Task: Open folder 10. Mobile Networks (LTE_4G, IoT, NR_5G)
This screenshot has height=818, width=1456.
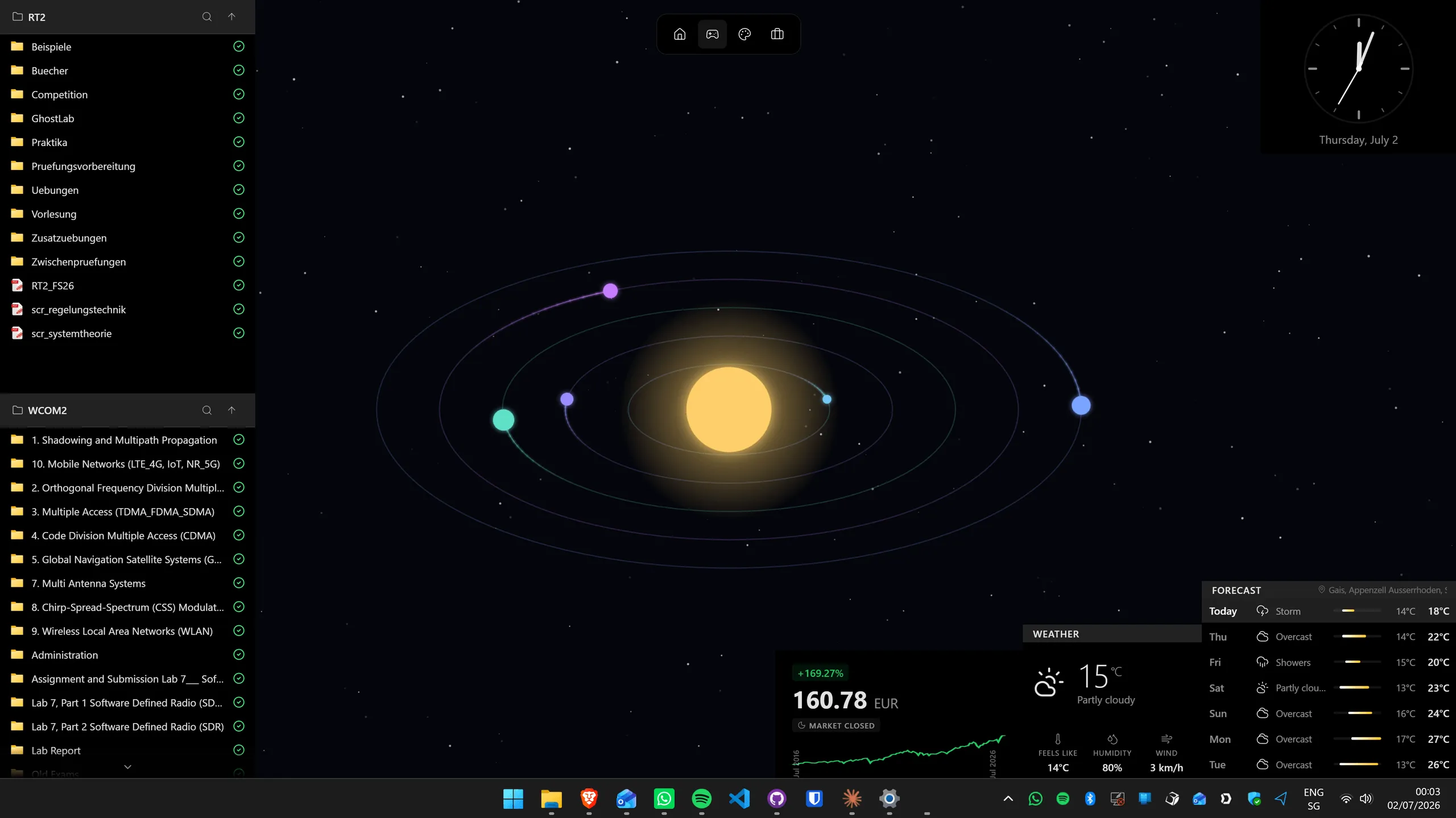Action: click(x=127, y=463)
